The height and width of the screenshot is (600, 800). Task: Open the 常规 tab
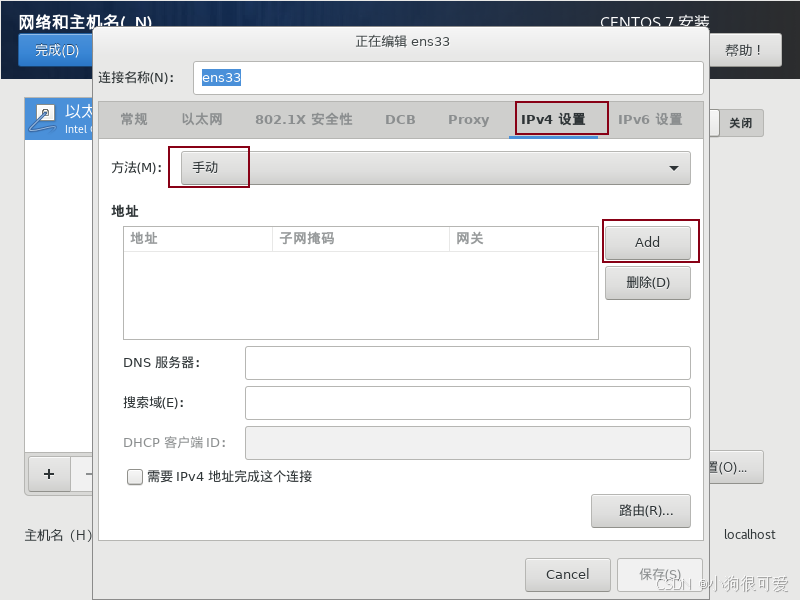pyautogui.click(x=134, y=119)
